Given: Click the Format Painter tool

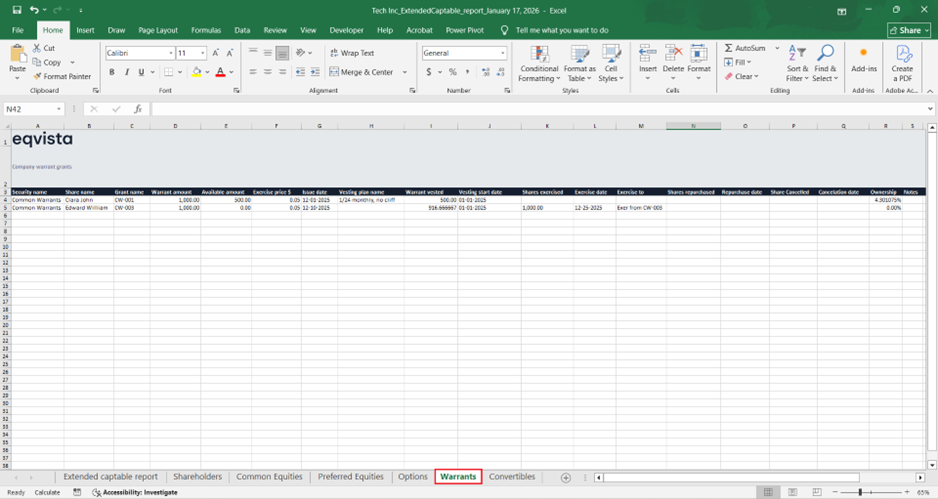Looking at the screenshot, I should (62, 76).
